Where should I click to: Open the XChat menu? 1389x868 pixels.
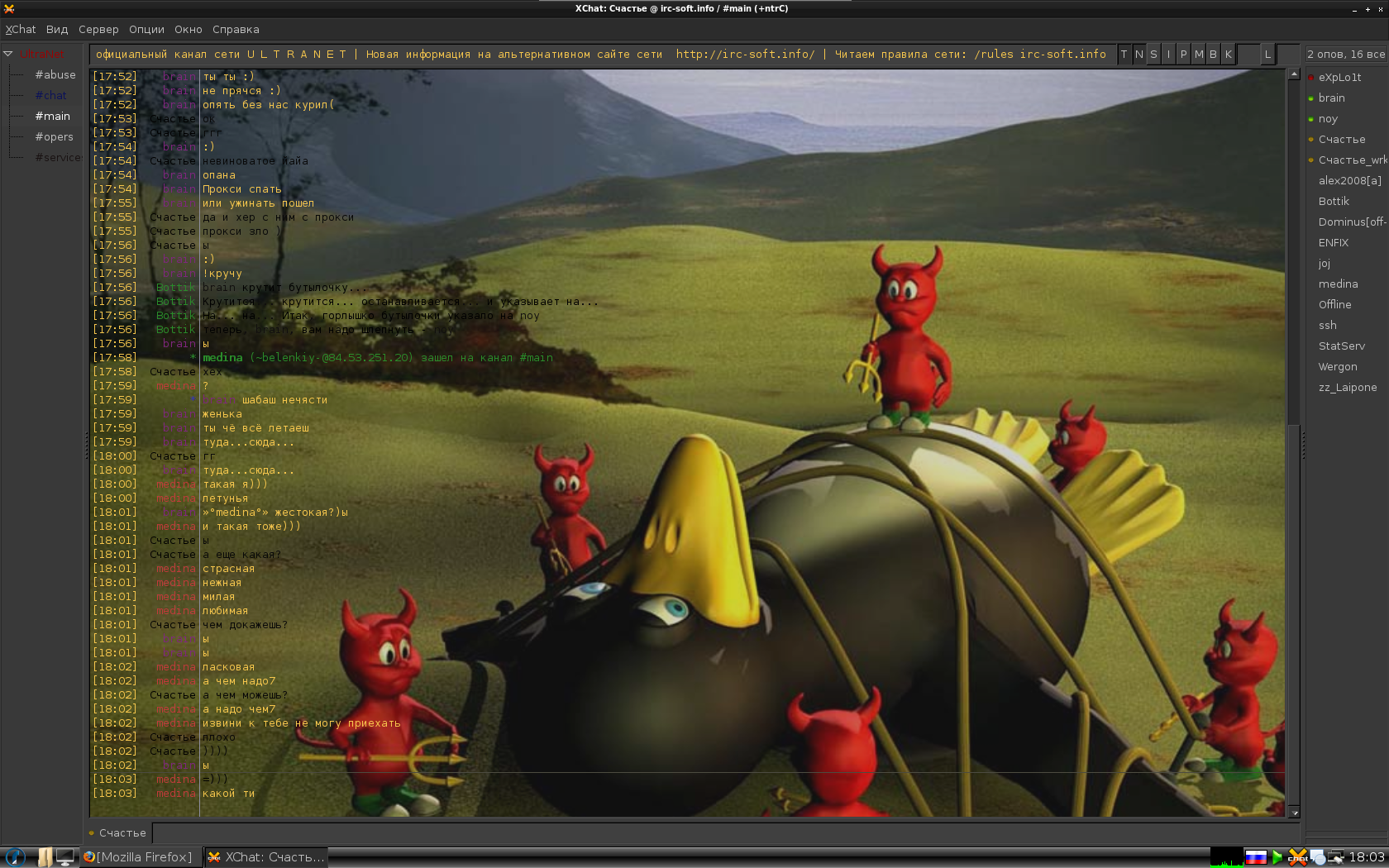pos(21,29)
